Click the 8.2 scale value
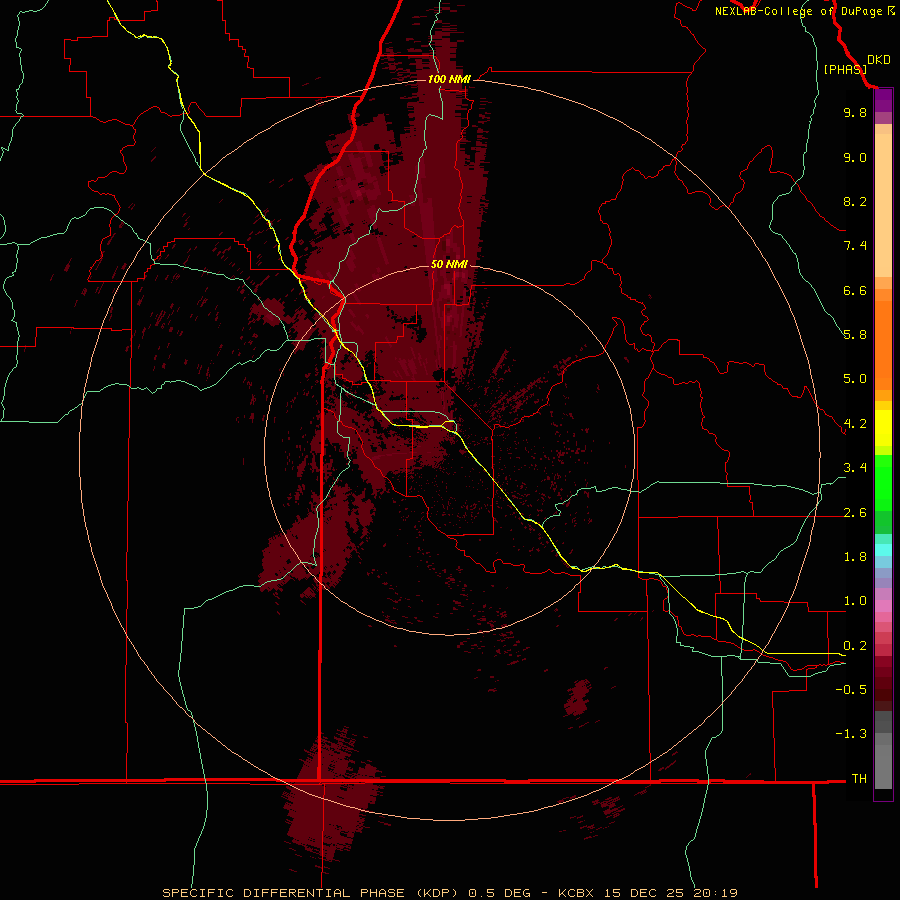Screen dimensions: 900x900 (855, 201)
